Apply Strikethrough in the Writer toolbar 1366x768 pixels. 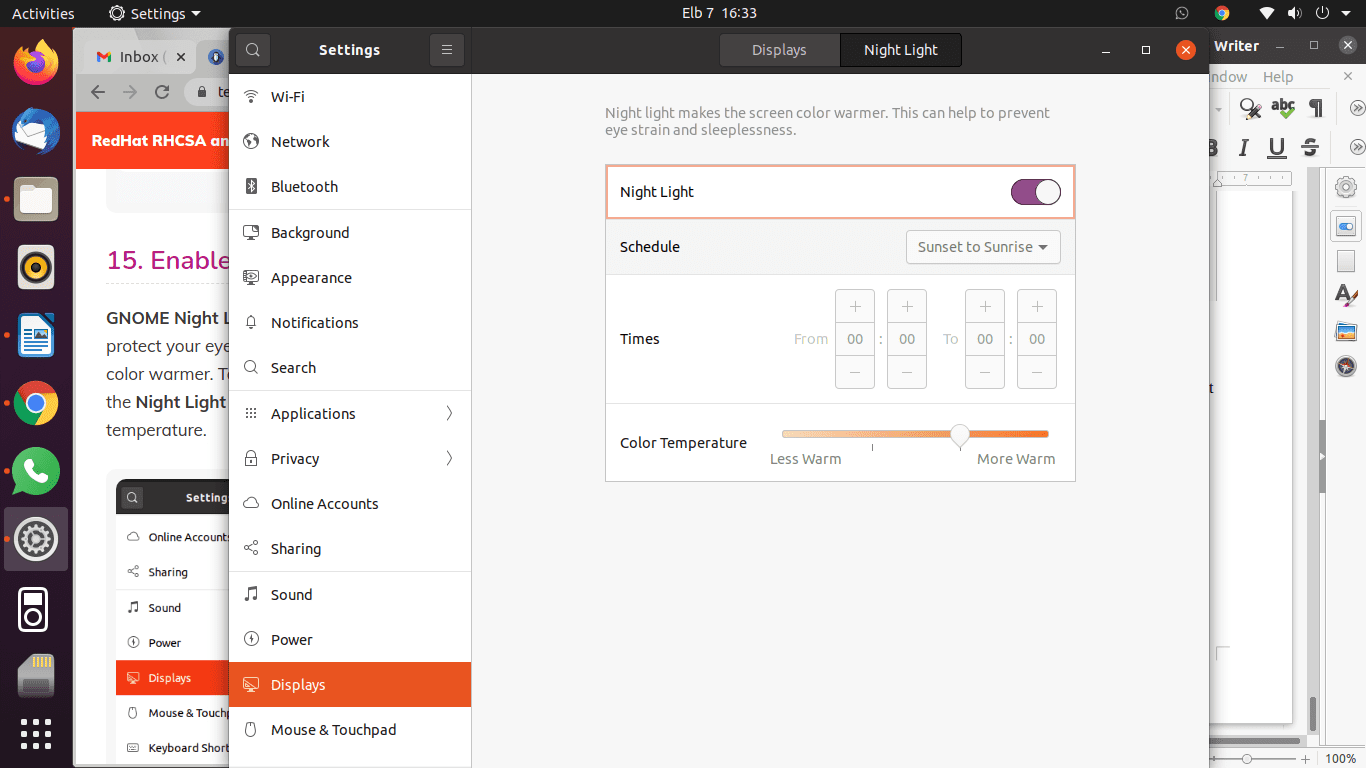tap(1310, 148)
